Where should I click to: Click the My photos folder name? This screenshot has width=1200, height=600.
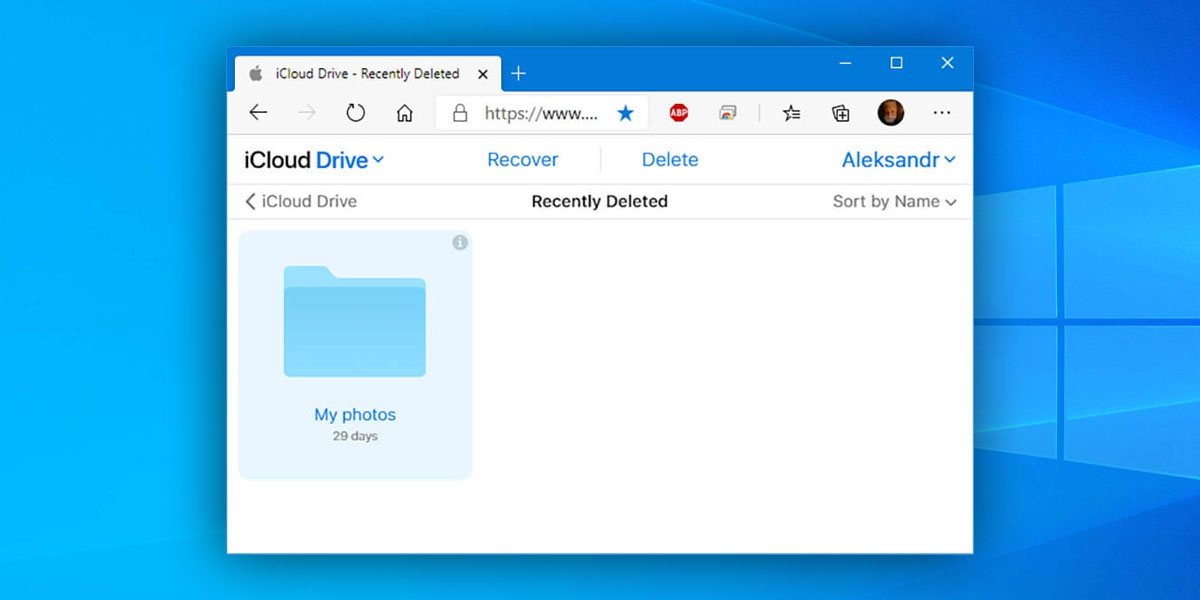355,414
